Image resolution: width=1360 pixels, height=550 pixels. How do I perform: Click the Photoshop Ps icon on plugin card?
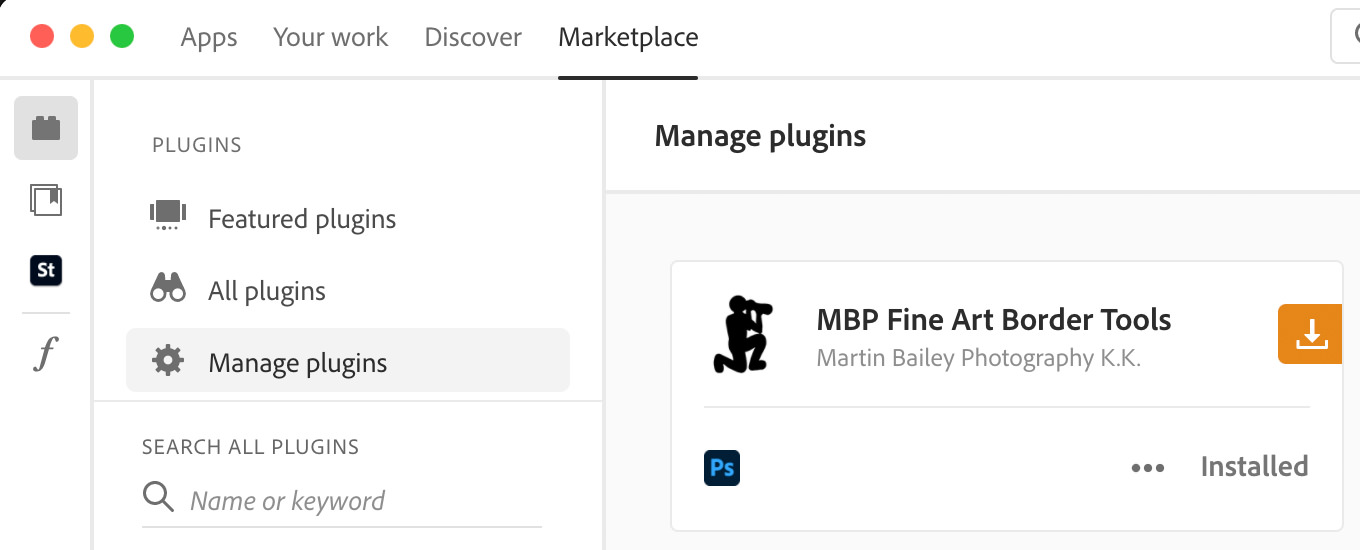pyautogui.click(x=722, y=467)
